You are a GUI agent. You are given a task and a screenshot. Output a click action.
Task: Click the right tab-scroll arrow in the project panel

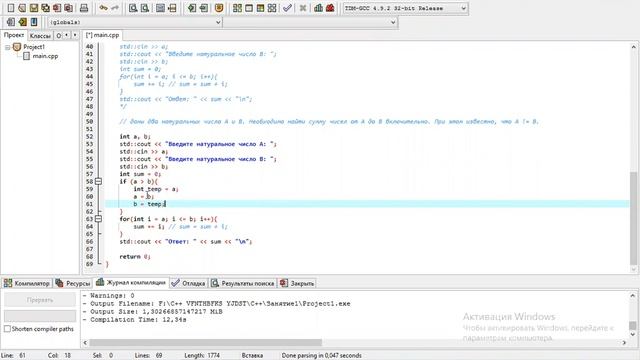click(75, 36)
